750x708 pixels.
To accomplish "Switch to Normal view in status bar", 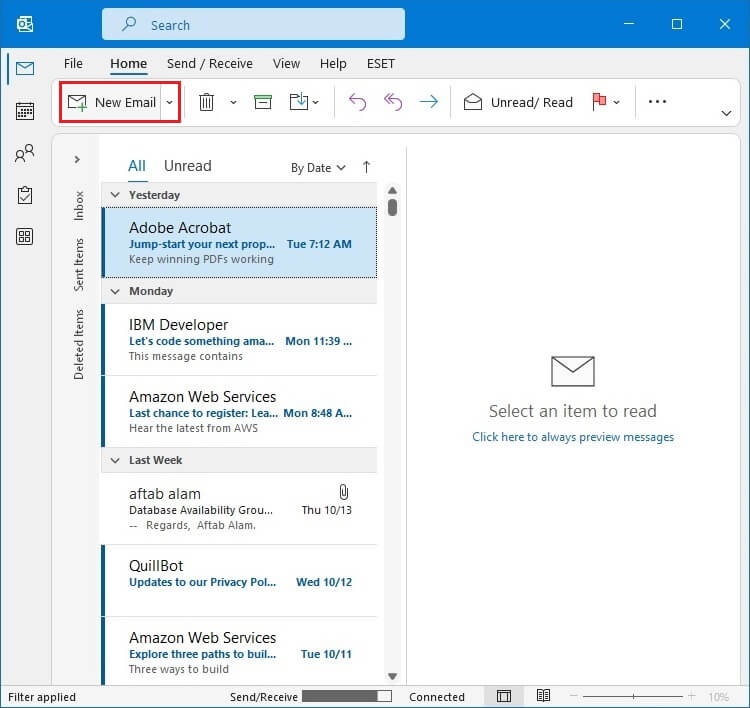I will tap(504, 696).
